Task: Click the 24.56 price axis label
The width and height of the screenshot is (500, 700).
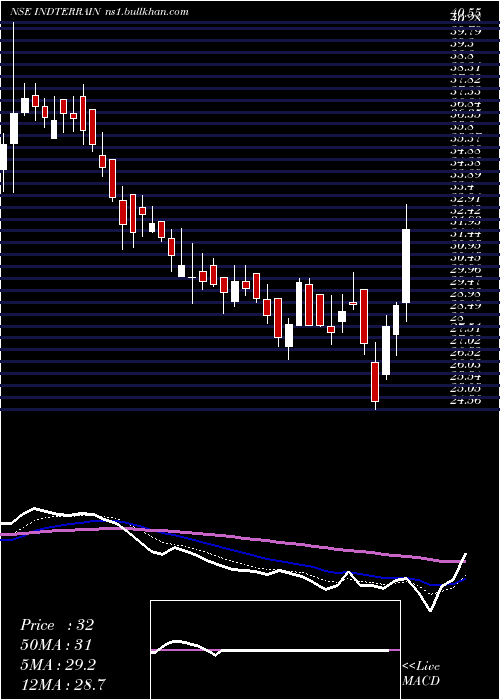Action: 466,400
